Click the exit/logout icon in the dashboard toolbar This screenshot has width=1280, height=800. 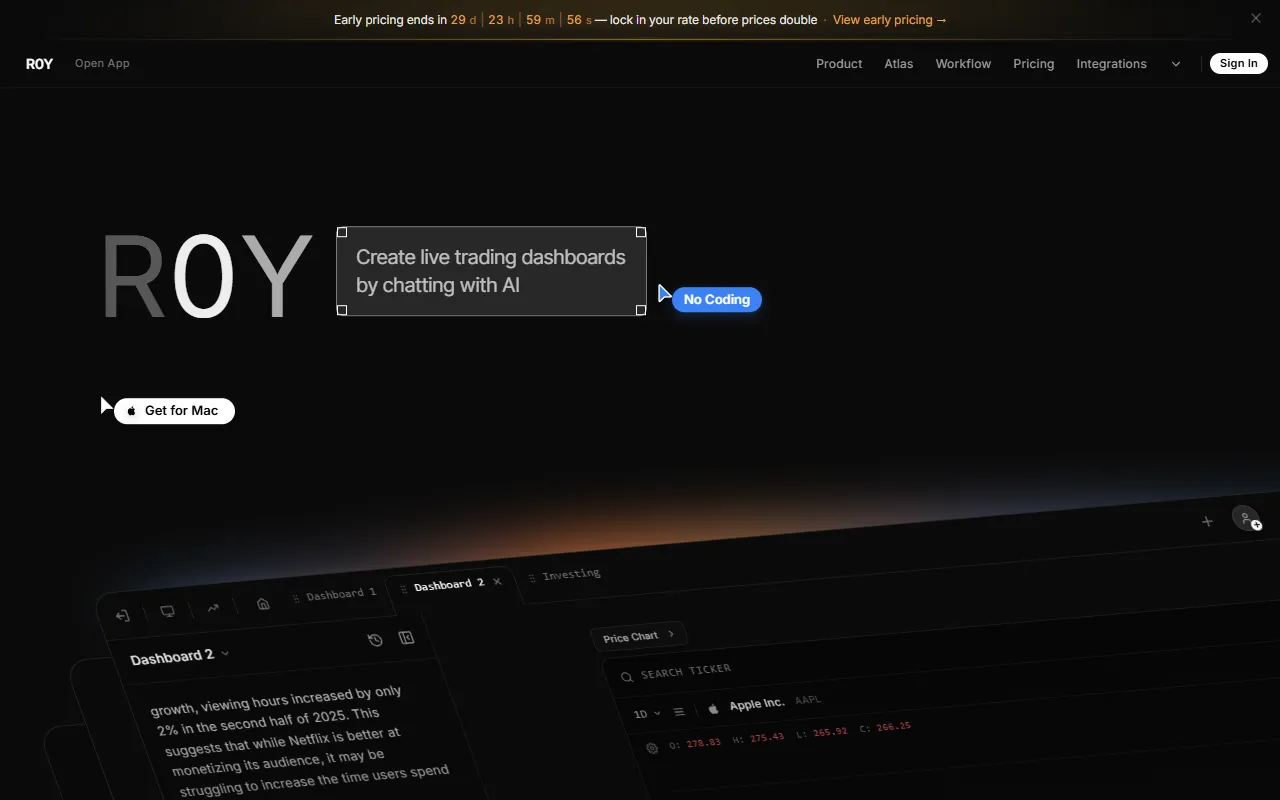coord(123,615)
